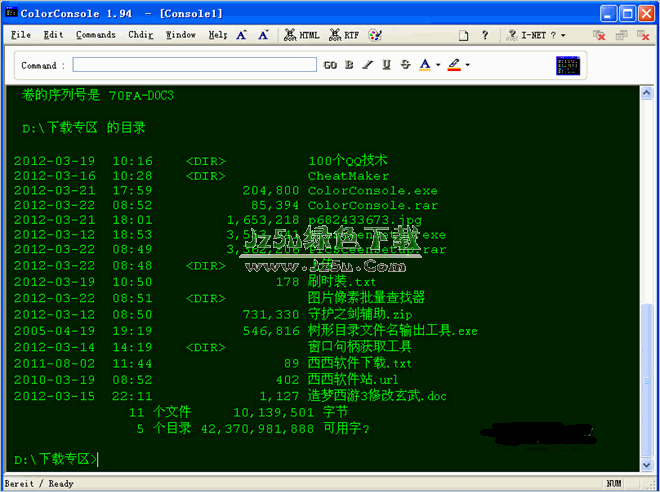
Task: Open the Window menu
Action: coord(181,35)
